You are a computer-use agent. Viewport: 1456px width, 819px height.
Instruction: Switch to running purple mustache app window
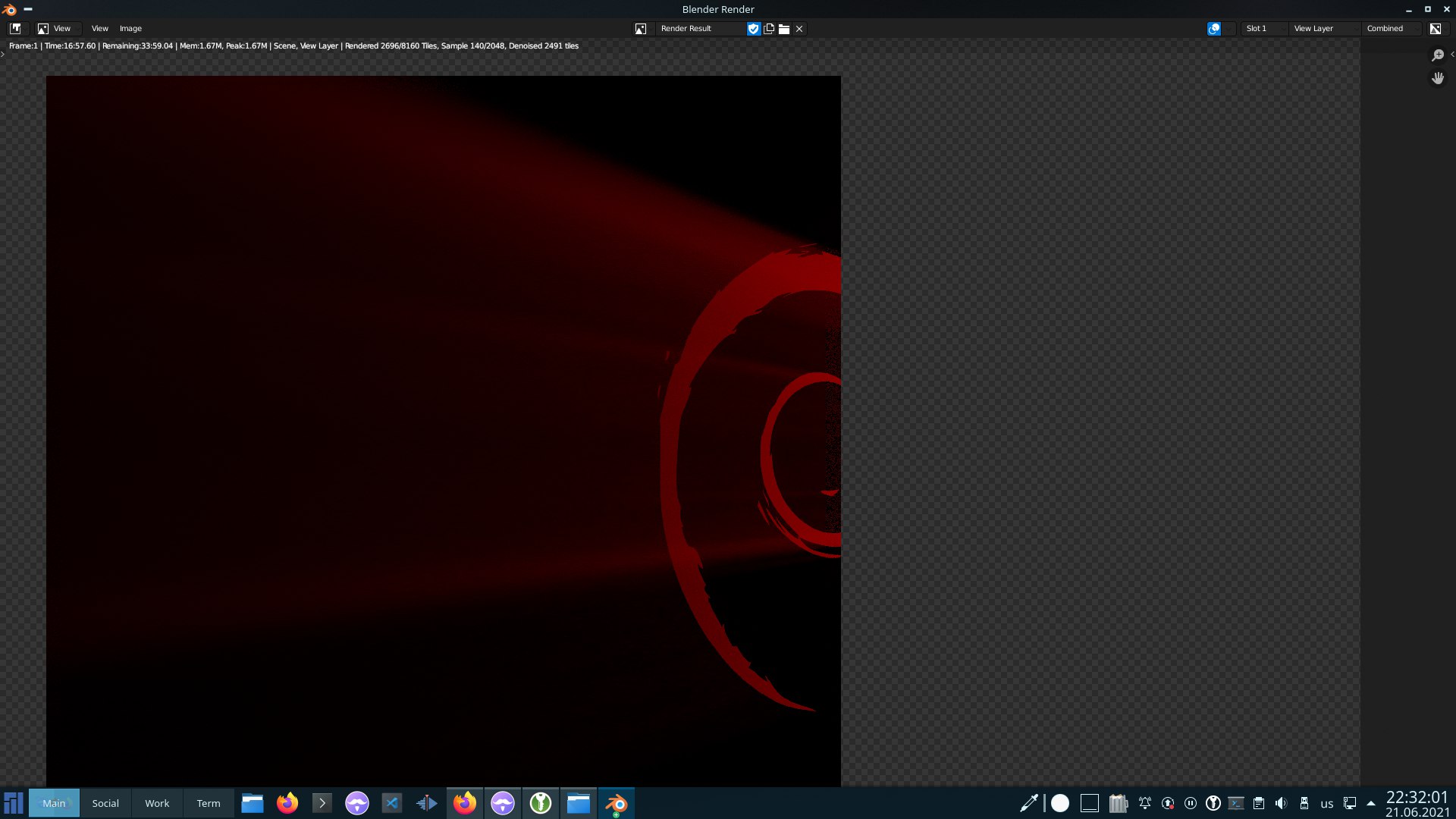pos(503,803)
